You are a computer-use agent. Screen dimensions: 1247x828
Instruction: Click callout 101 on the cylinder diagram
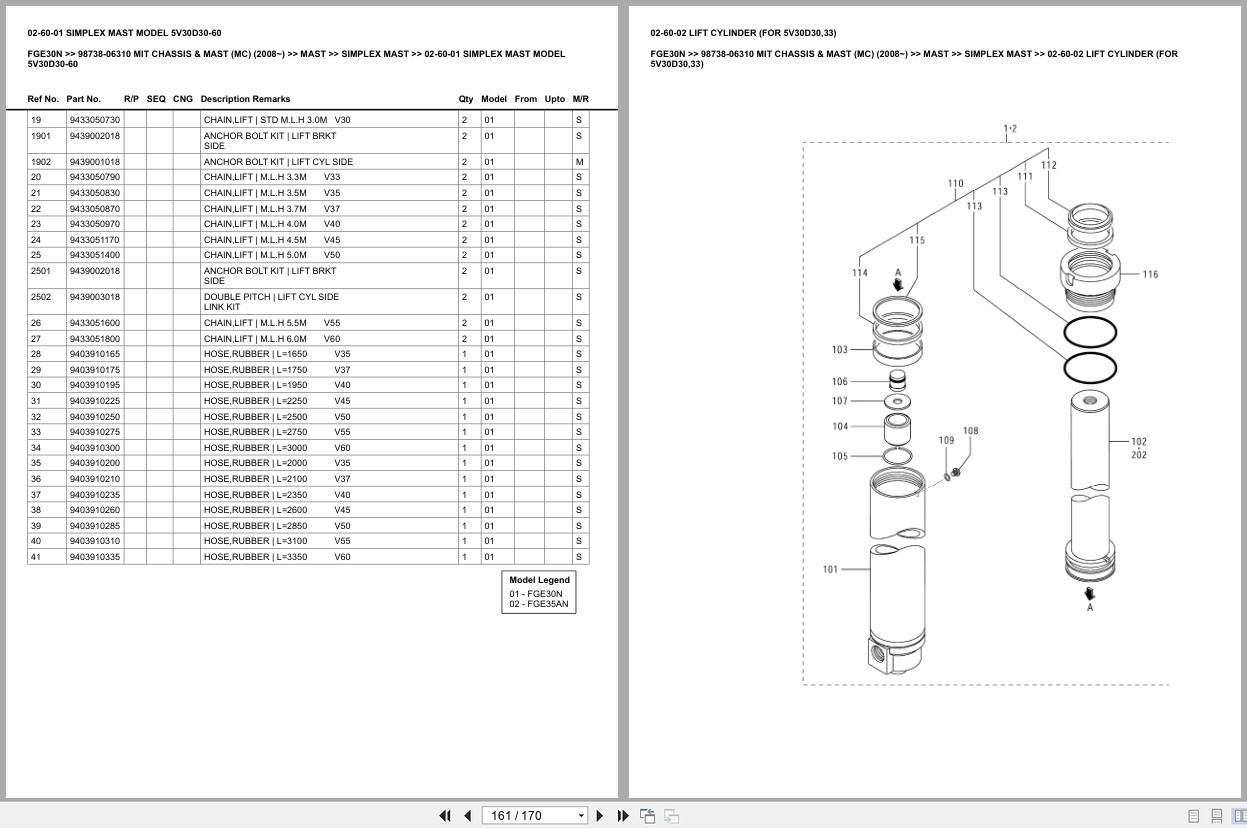[x=831, y=570]
